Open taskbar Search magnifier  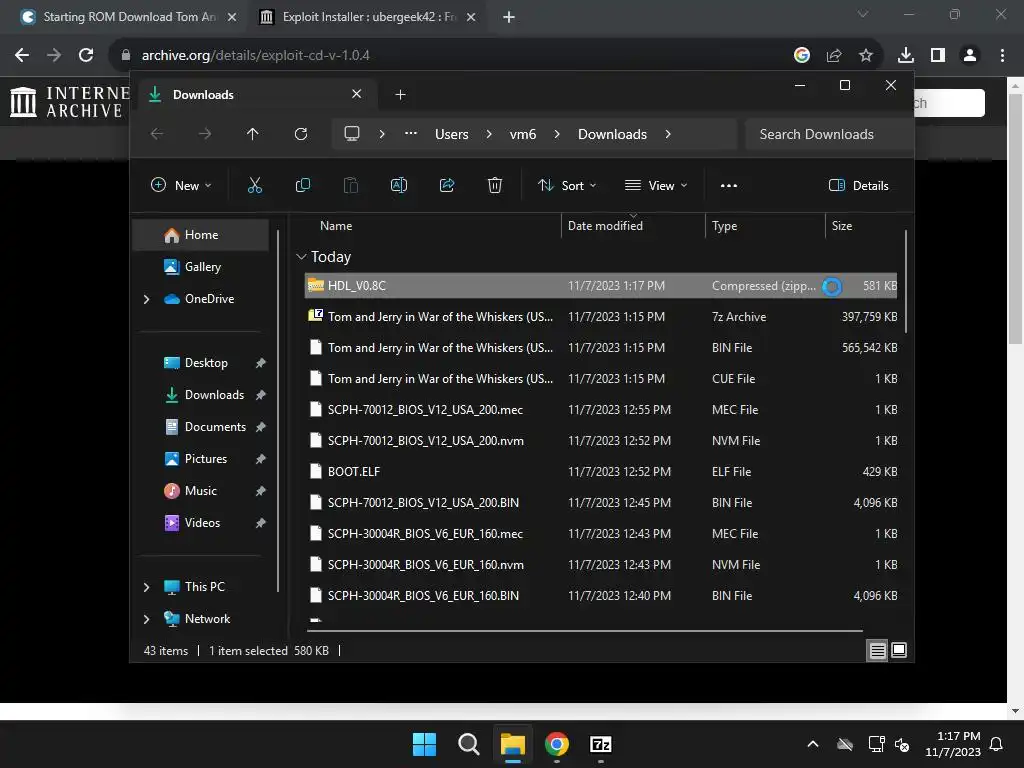tap(469, 744)
